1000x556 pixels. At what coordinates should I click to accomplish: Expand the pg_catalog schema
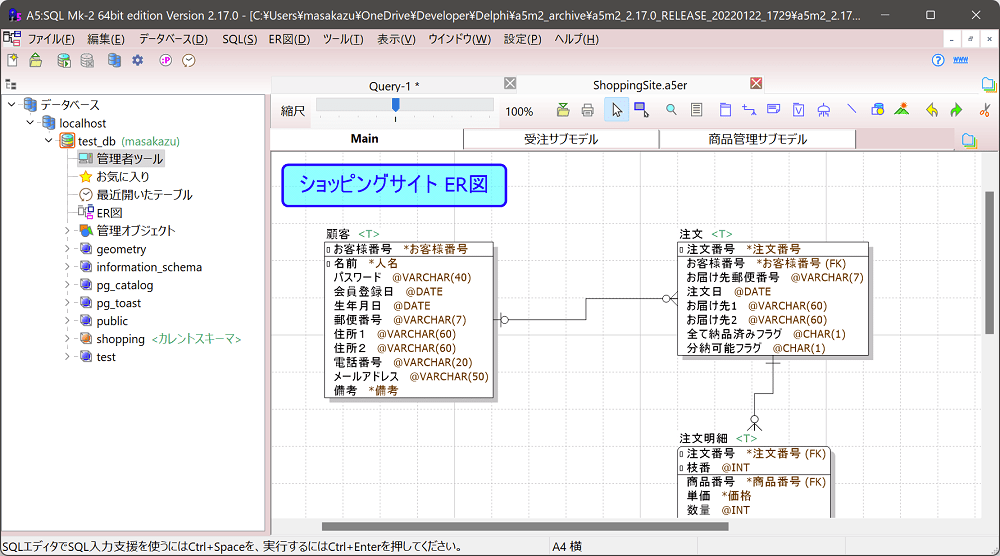click(67, 284)
